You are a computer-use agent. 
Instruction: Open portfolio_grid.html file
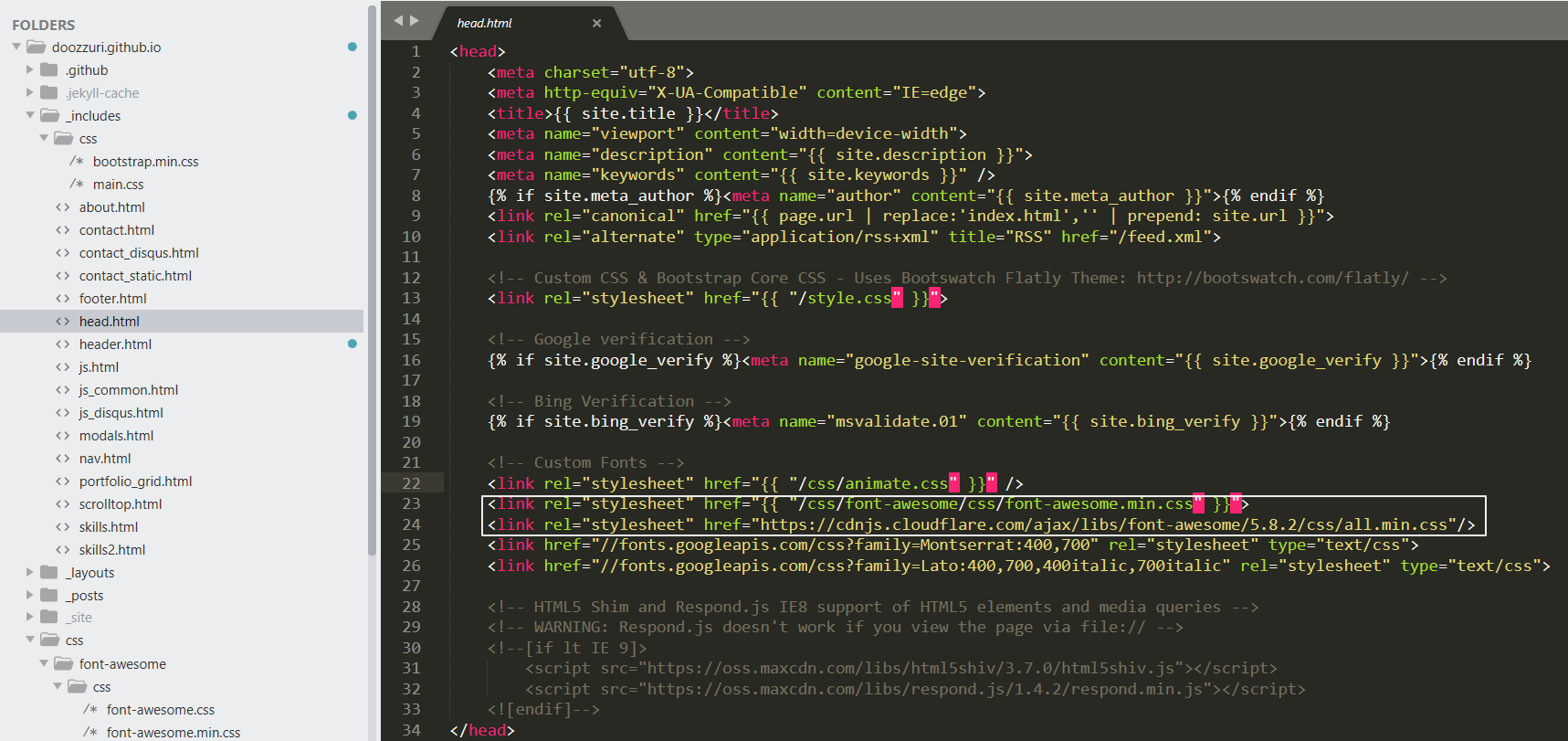tap(135, 482)
